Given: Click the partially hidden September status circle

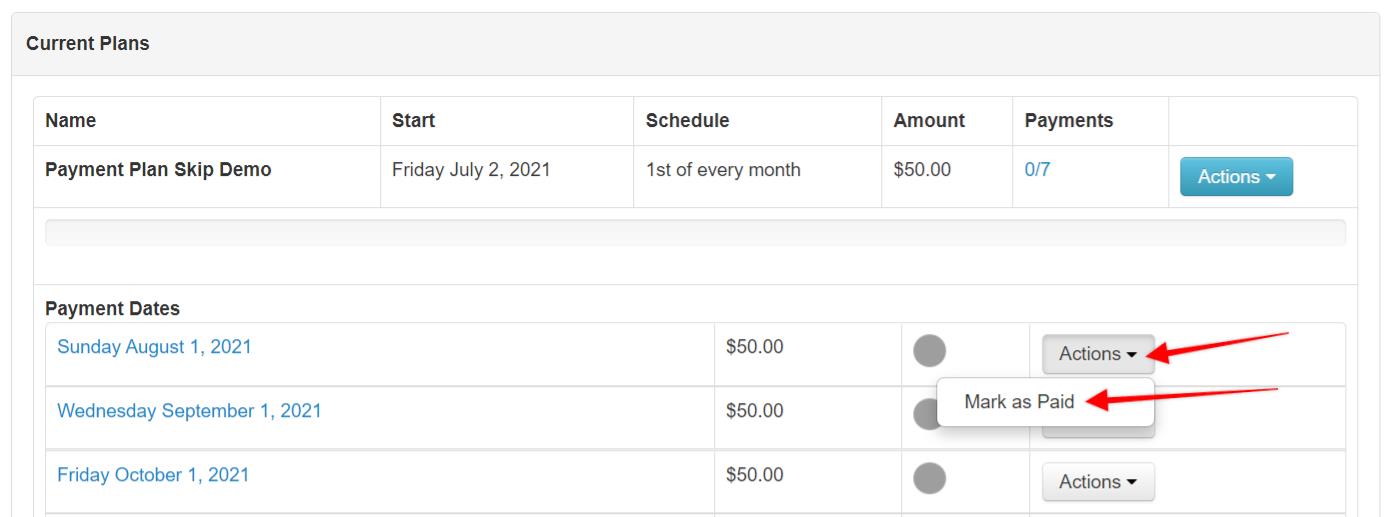Looking at the screenshot, I should coord(925,414).
